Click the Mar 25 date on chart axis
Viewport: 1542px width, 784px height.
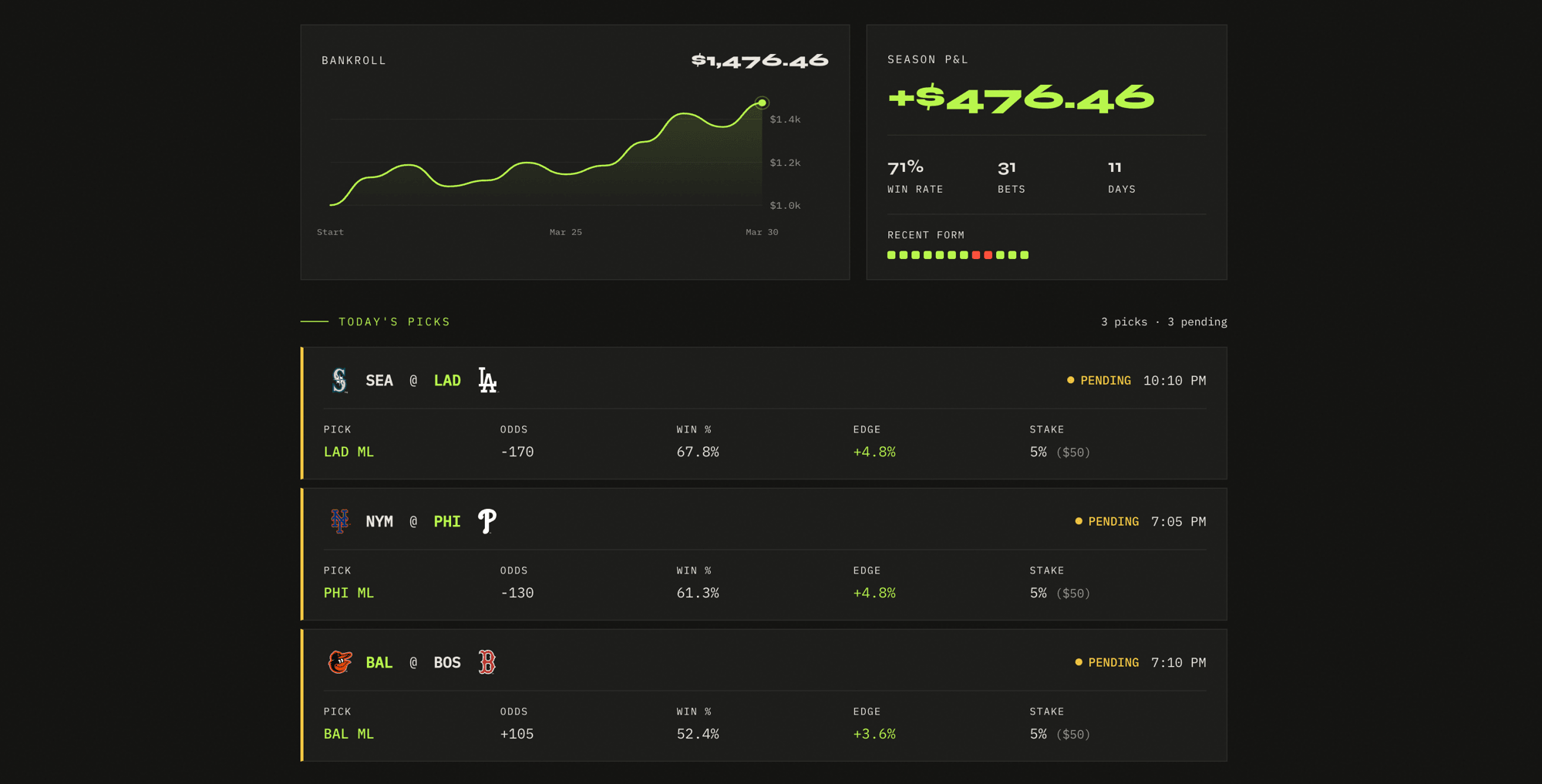click(x=566, y=232)
